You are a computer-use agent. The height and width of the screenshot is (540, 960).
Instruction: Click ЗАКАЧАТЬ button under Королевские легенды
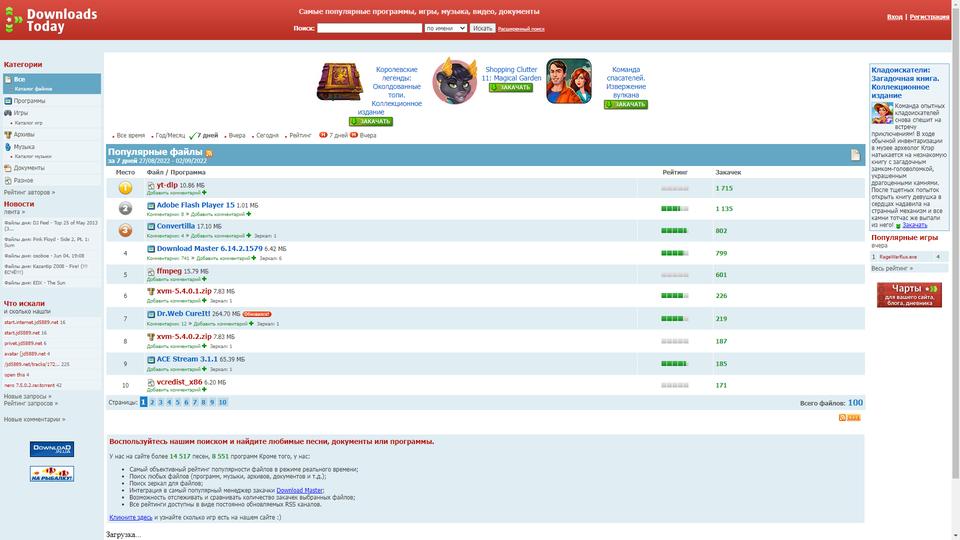371,121
